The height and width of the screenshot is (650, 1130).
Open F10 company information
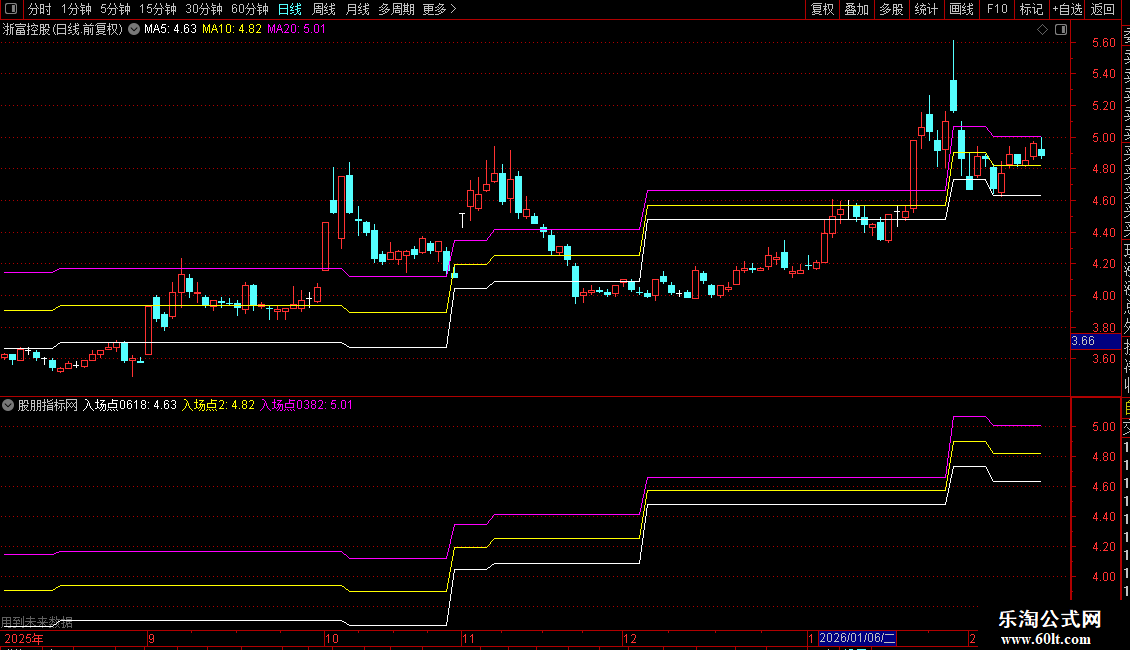click(997, 9)
